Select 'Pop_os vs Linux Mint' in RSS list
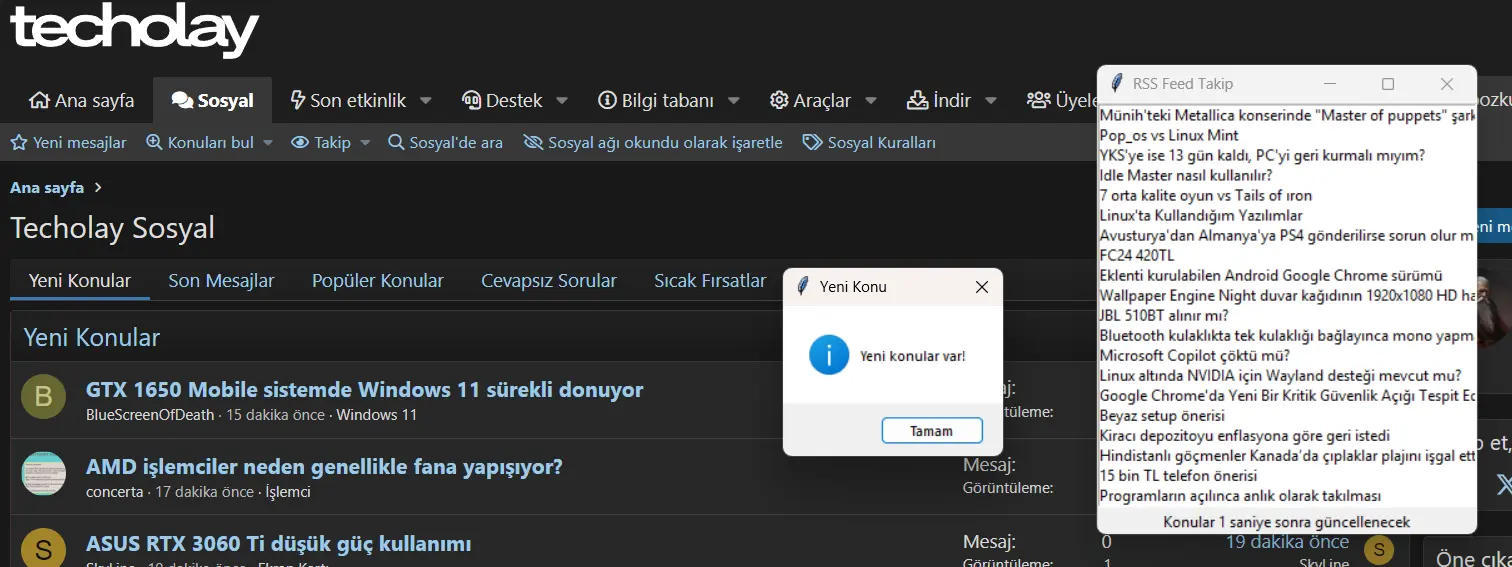This screenshot has width=1512, height=567. click(x=1169, y=135)
